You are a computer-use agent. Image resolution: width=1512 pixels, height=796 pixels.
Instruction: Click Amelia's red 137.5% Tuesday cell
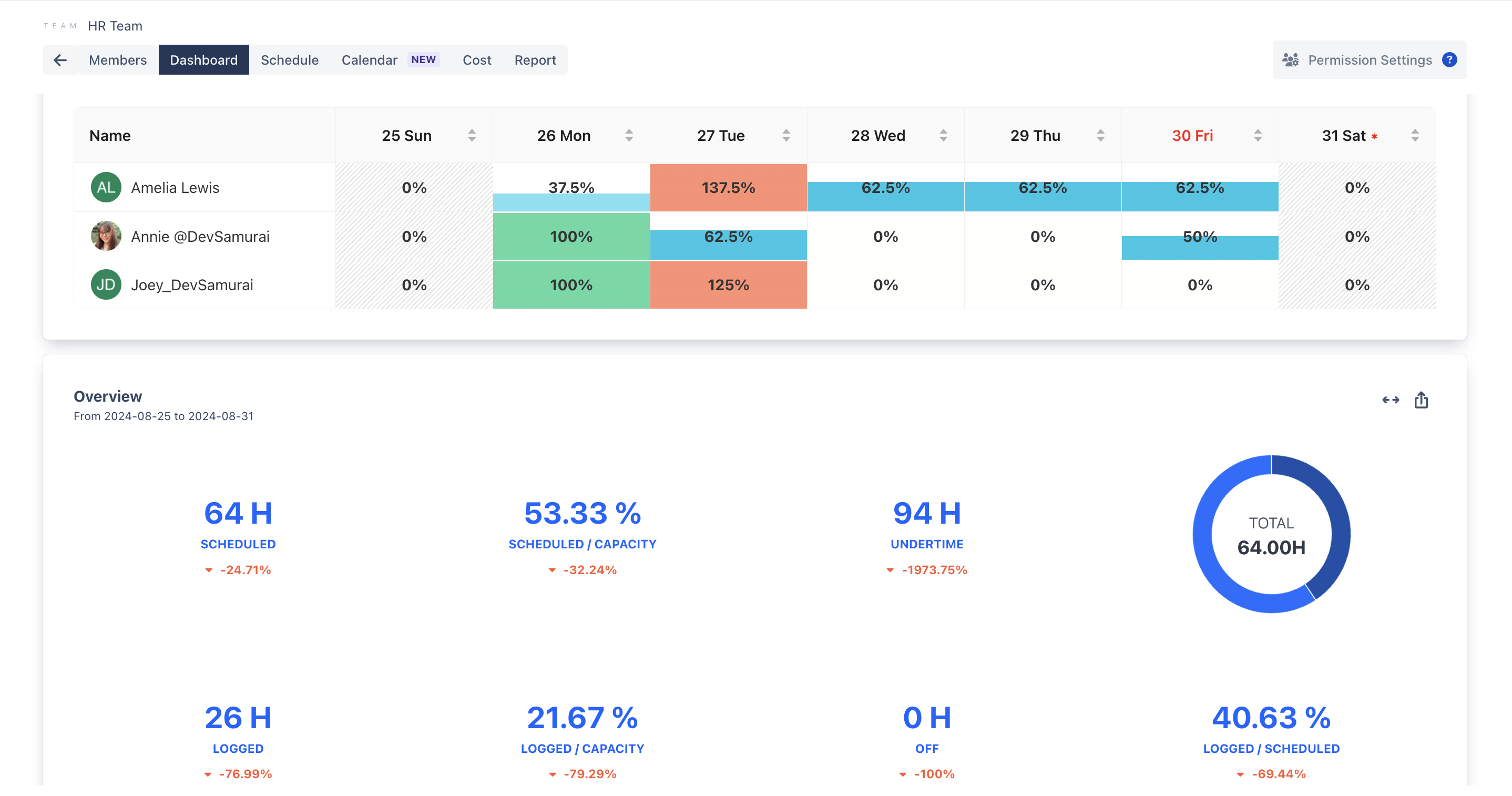[728, 187]
